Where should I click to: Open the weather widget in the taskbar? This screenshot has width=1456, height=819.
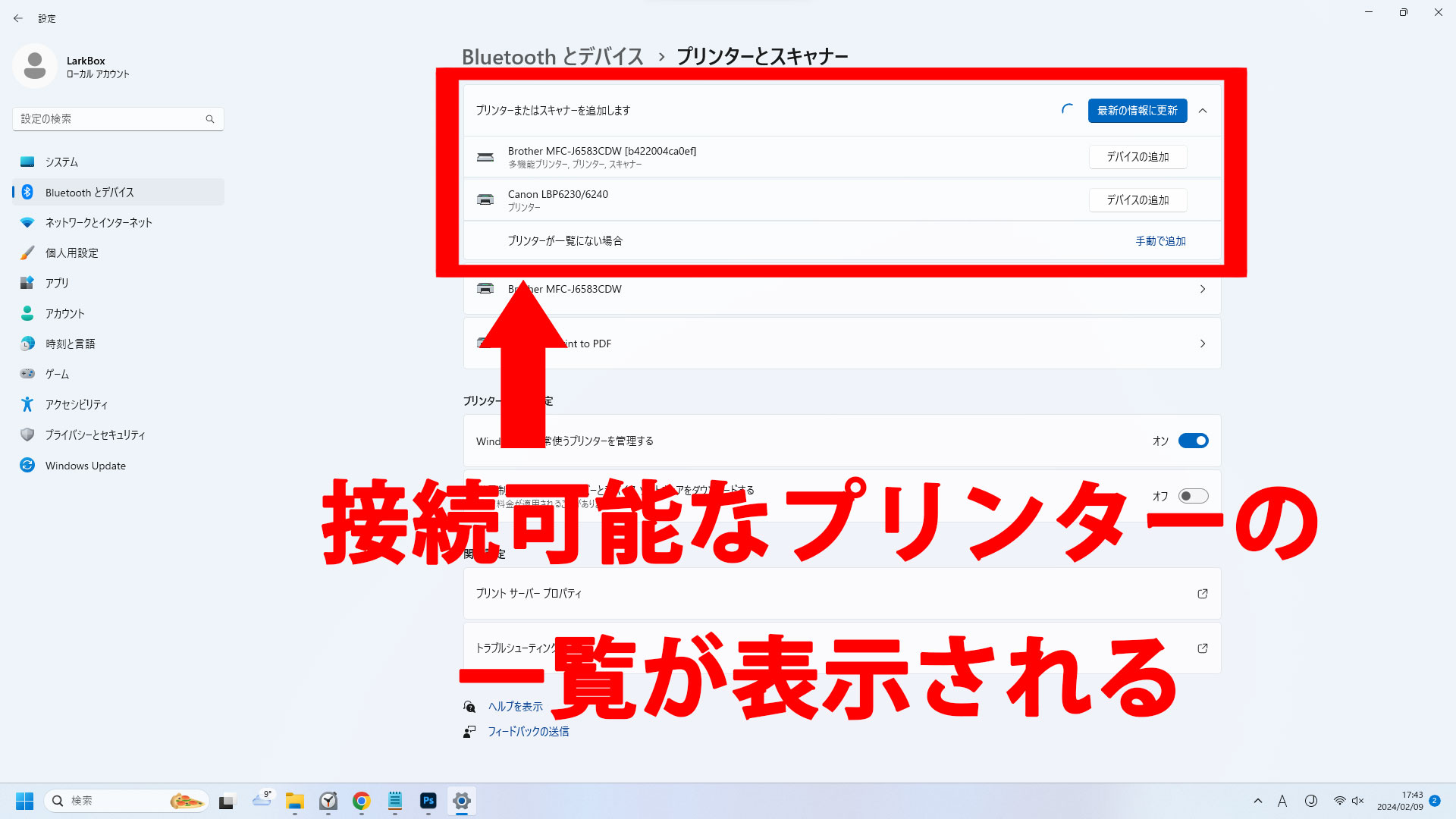click(262, 801)
